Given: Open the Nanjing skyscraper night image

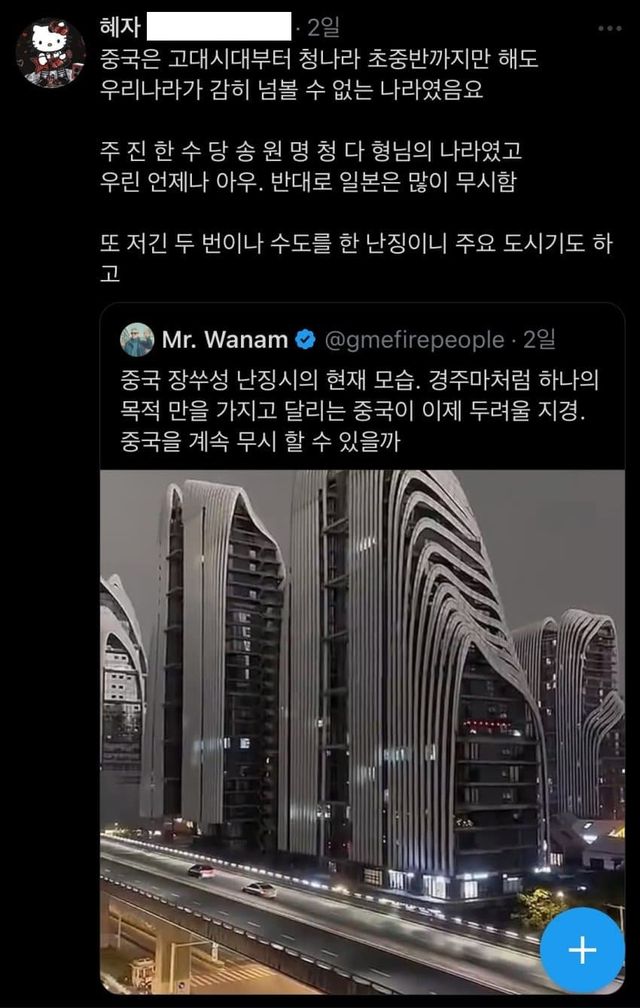Looking at the screenshot, I should [362, 732].
